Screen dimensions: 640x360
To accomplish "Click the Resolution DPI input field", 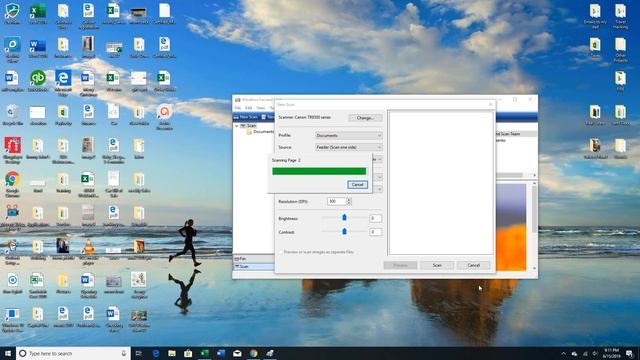I will pyautogui.click(x=336, y=201).
